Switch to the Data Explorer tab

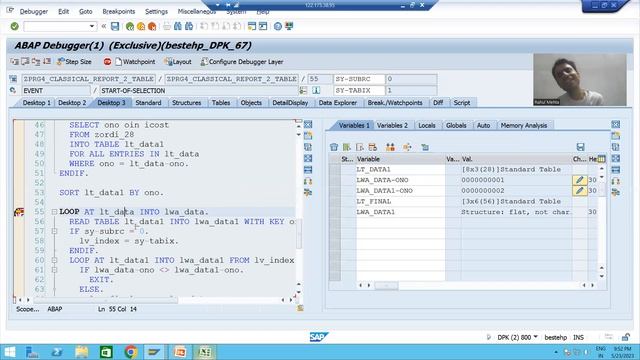click(x=338, y=103)
